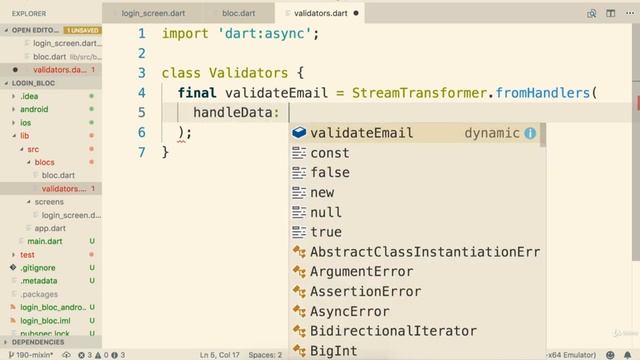Pick the false keyword suggestion

[414, 173]
